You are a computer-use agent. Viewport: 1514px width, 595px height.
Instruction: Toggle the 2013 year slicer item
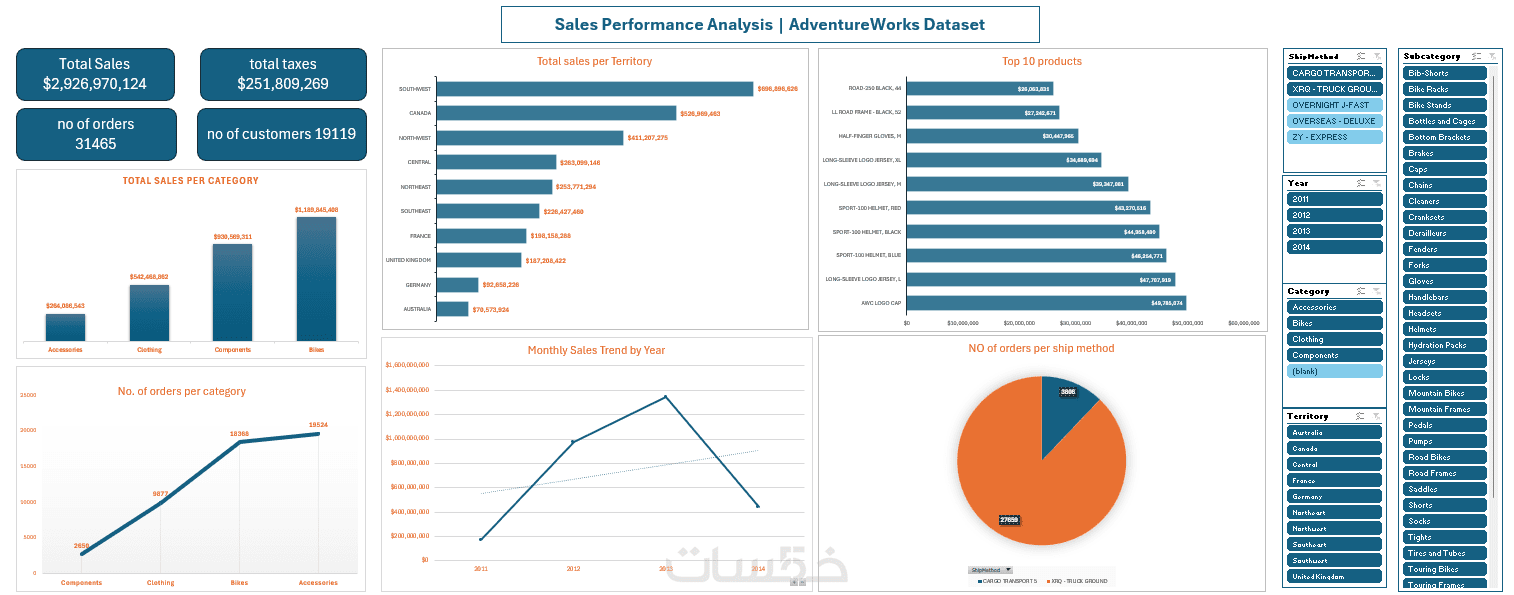click(1335, 231)
